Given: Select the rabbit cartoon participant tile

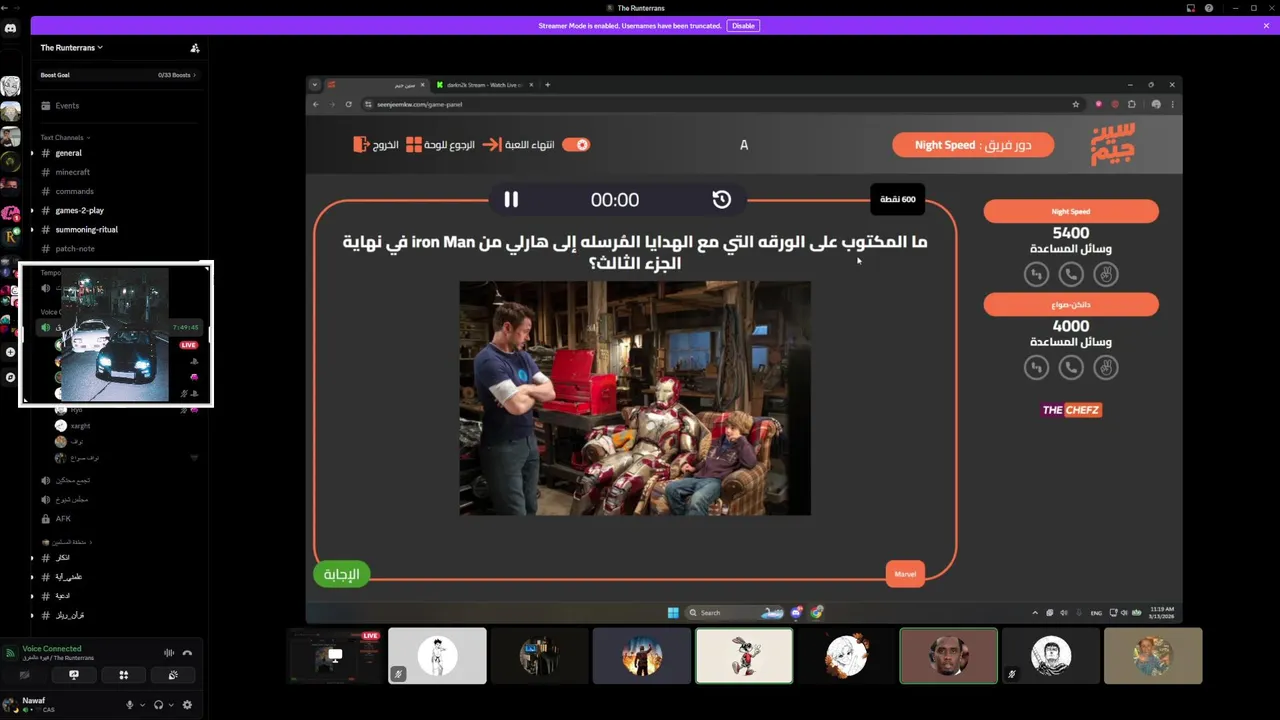Looking at the screenshot, I should (744, 656).
